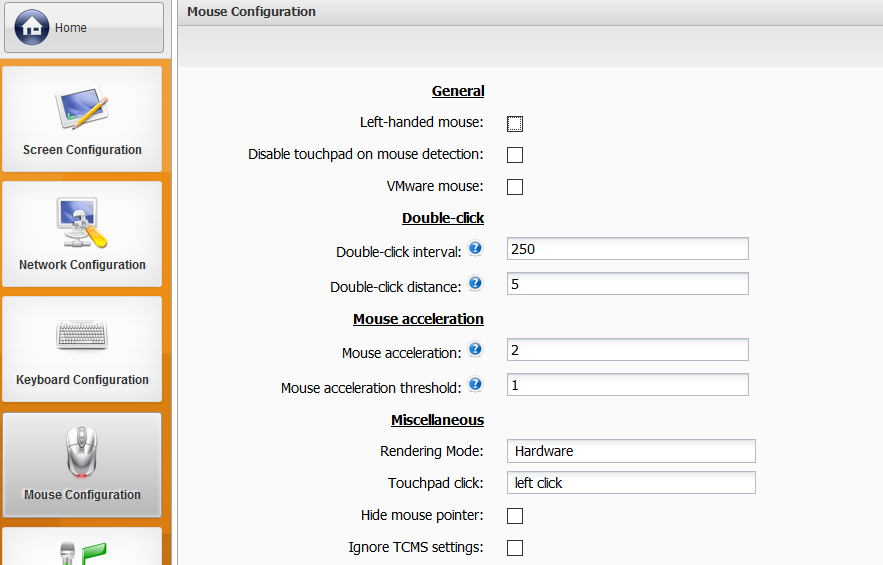Viewport: 883px width, 565px height.
Task: Open Network Configuration icon
Action: coord(82,223)
